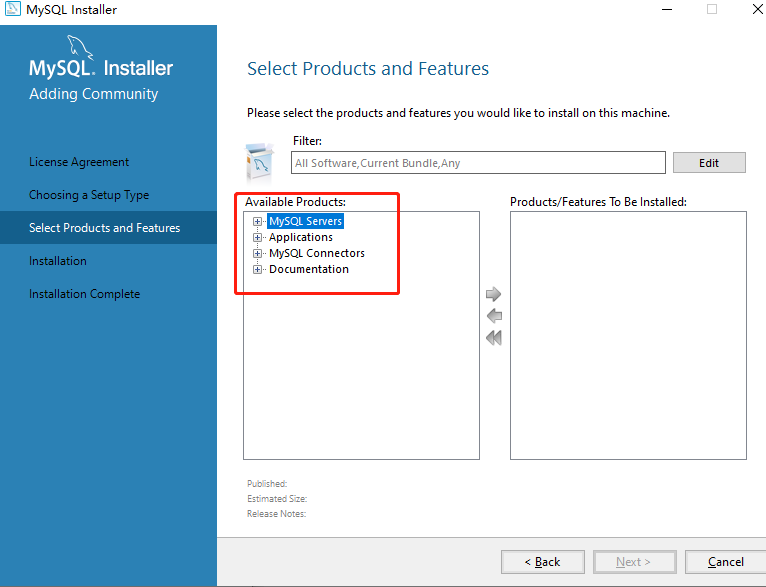Select MySQL Servers in Available Products
766x587 pixels.
[305, 222]
